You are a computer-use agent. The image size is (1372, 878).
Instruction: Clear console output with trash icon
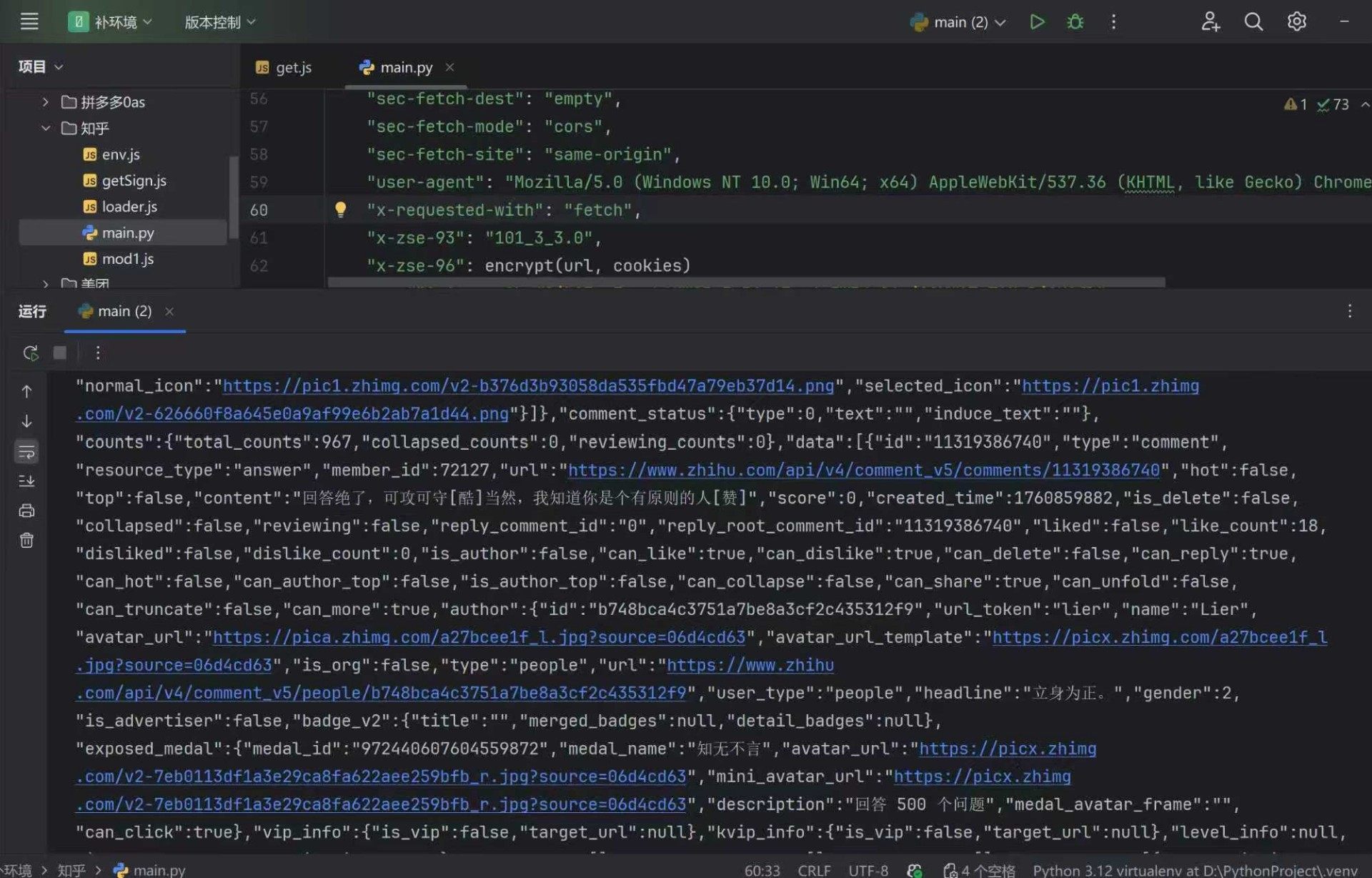click(26, 541)
